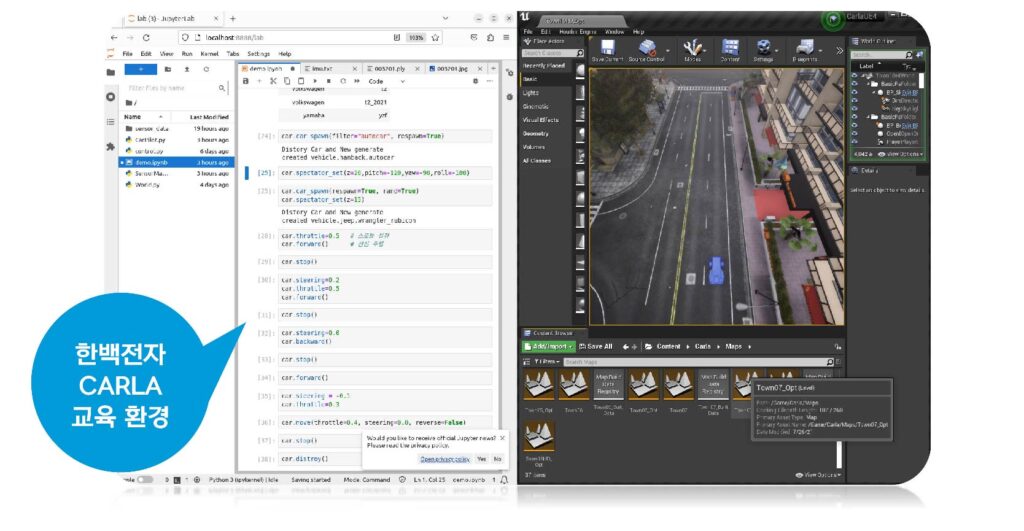Toggle Simple mode switch in Jupyter status bar
Screen dimensions: 1024x531
(x=145, y=479)
